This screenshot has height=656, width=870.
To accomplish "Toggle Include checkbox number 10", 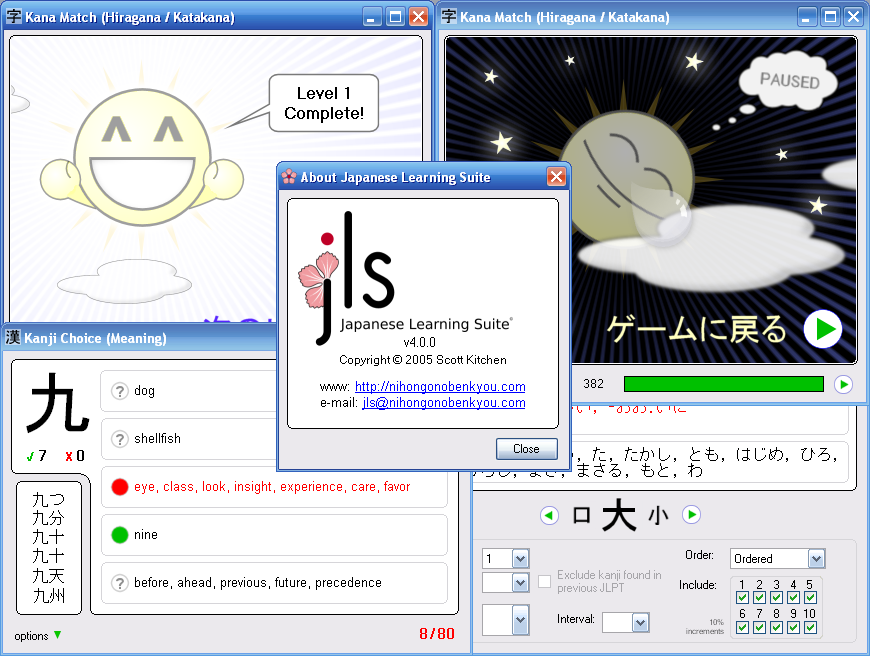I will pos(810,627).
